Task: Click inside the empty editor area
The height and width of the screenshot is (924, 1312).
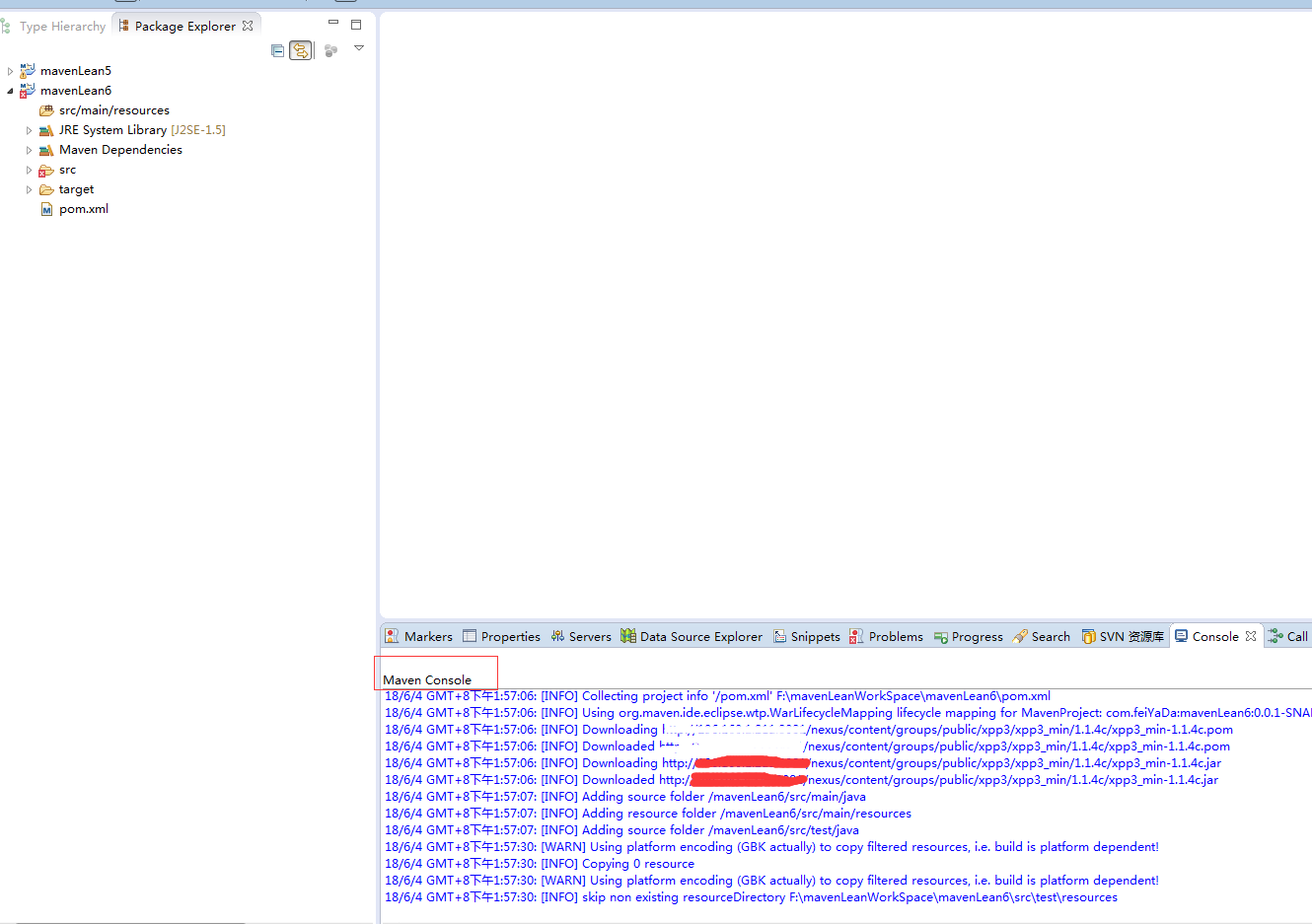Action: point(845,316)
